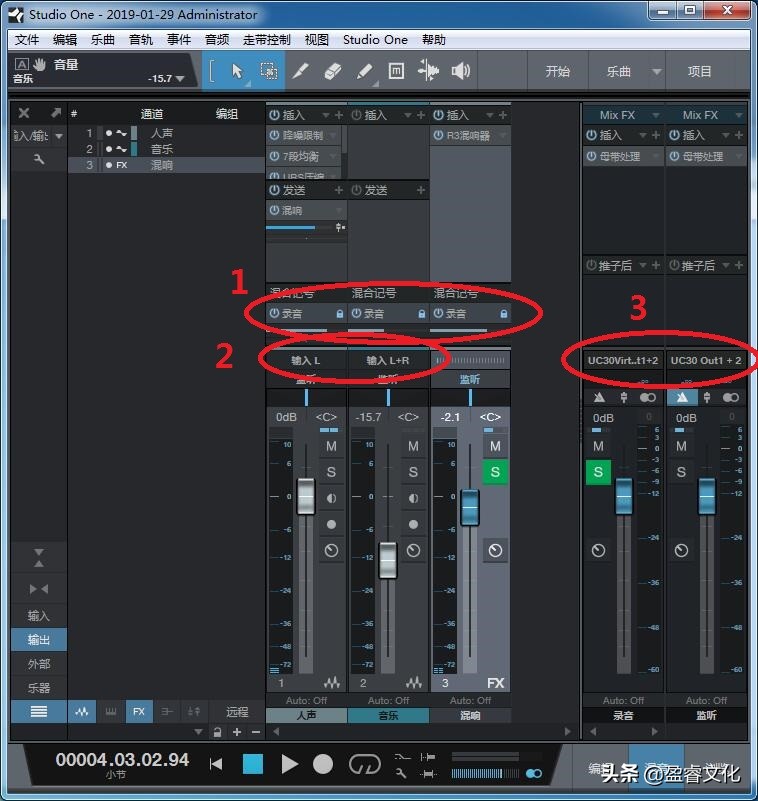Show 乐器 panel in sidebar
The image size is (758, 801).
click(39, 688)
